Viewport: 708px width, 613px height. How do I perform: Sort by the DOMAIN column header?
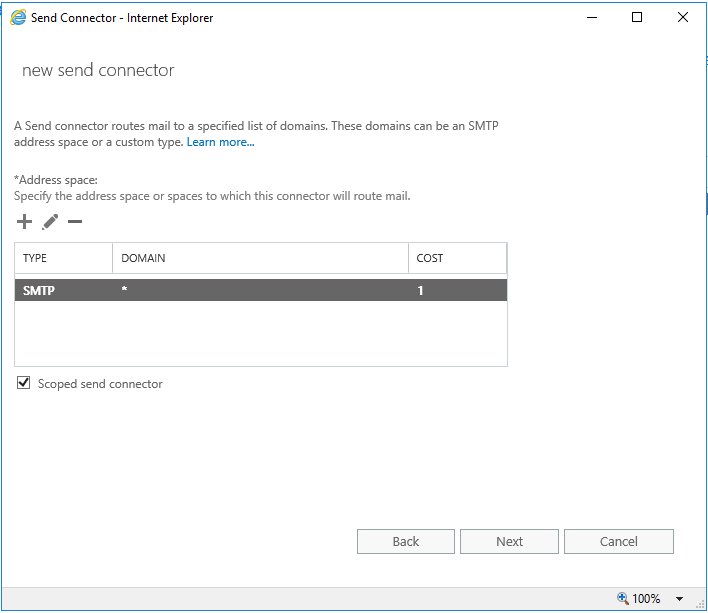click(260, 258)
